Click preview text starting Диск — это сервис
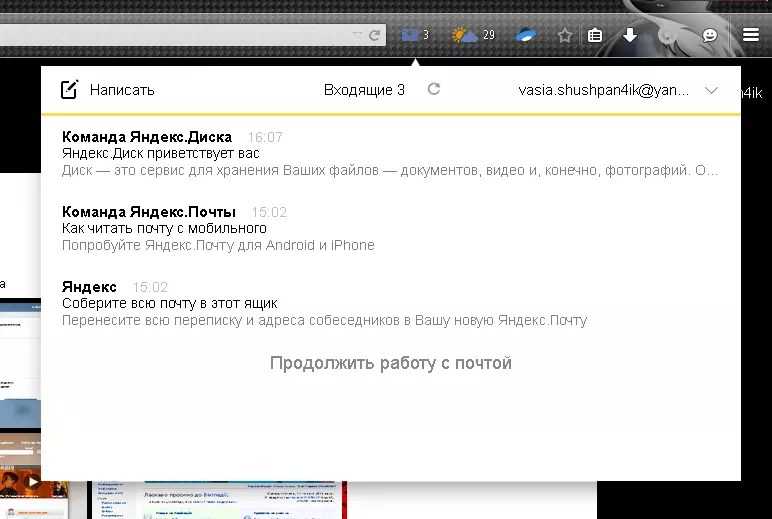 click(x=390, y=170)
